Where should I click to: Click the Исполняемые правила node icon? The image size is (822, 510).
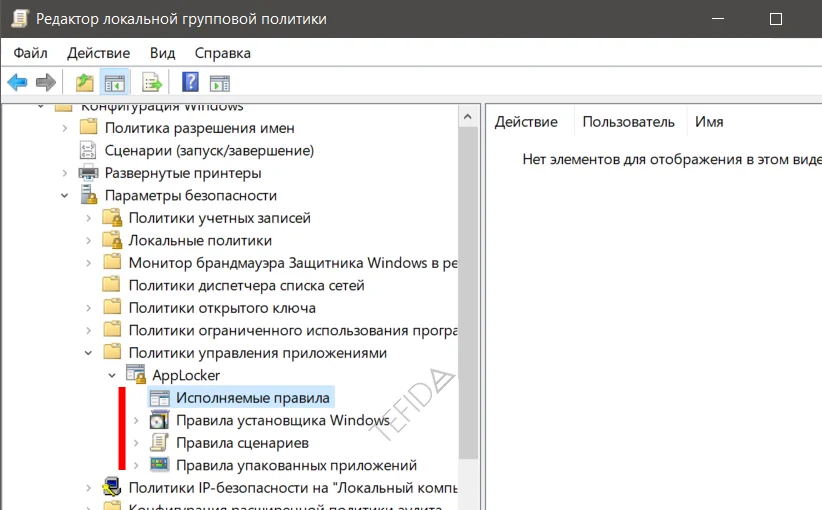(159, 398)
